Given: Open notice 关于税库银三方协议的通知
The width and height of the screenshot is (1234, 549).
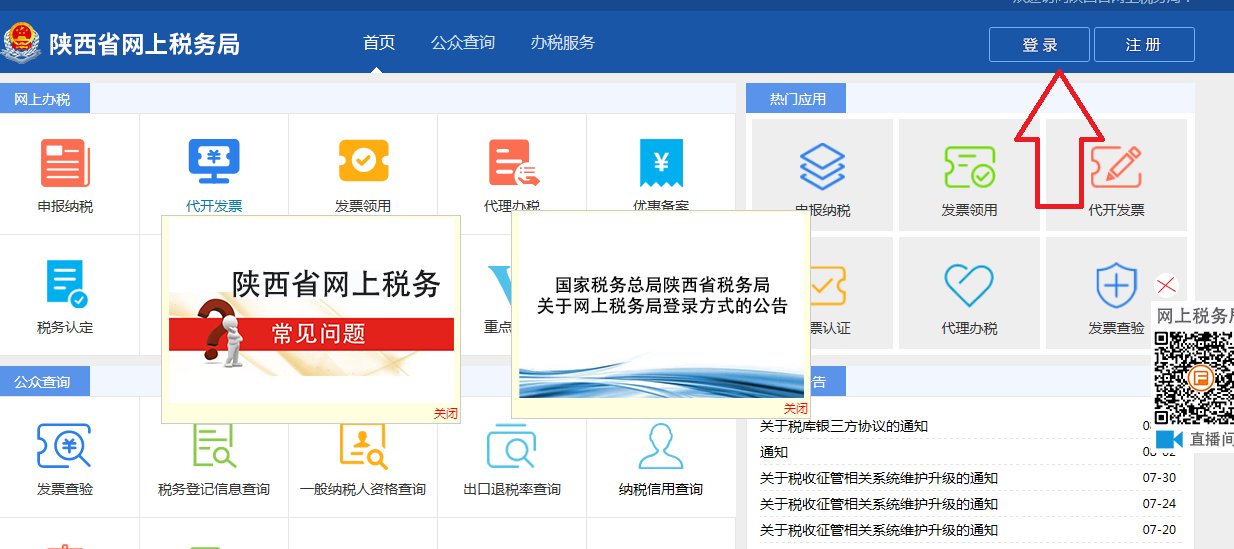Looking at the screenshot, I should click(844, 426).
